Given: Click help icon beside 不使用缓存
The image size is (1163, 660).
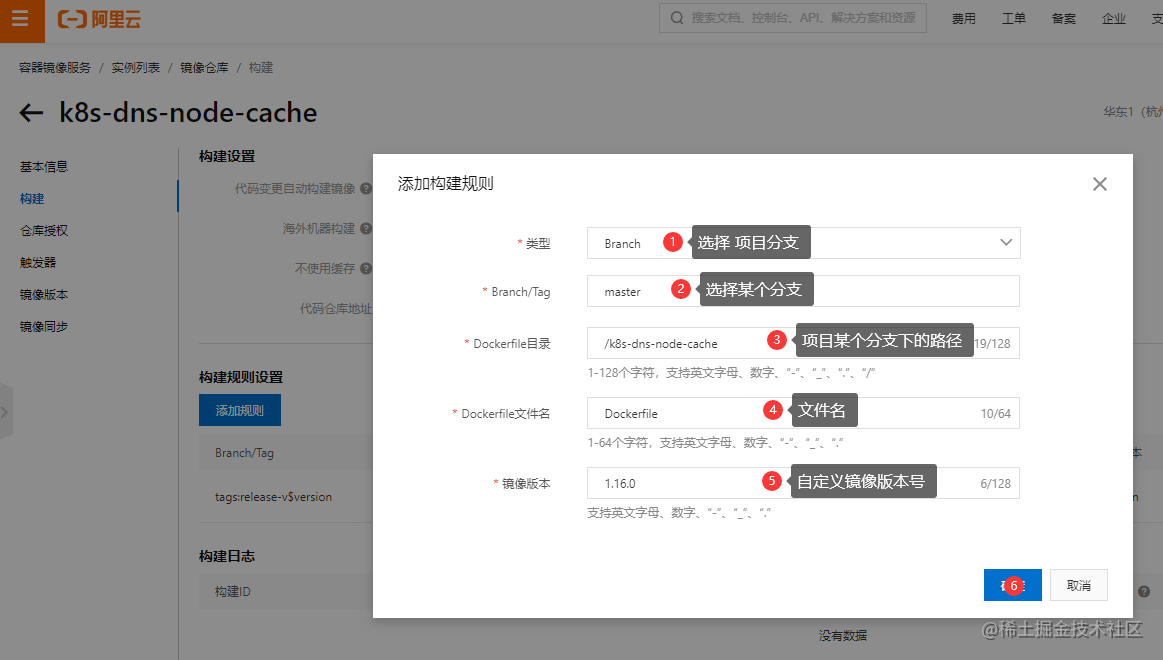Looking at the screenshot, I should (x=366, y=268).
